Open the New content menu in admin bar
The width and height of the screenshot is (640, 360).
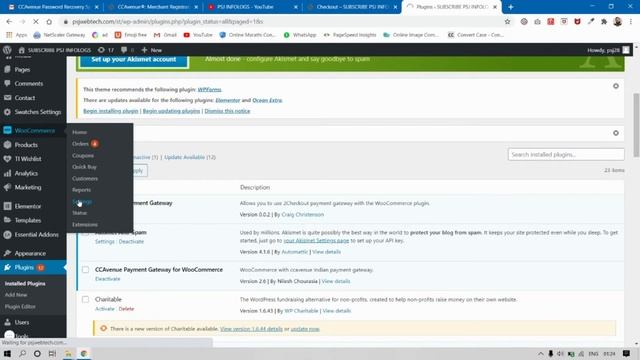[x=151, y=50]
